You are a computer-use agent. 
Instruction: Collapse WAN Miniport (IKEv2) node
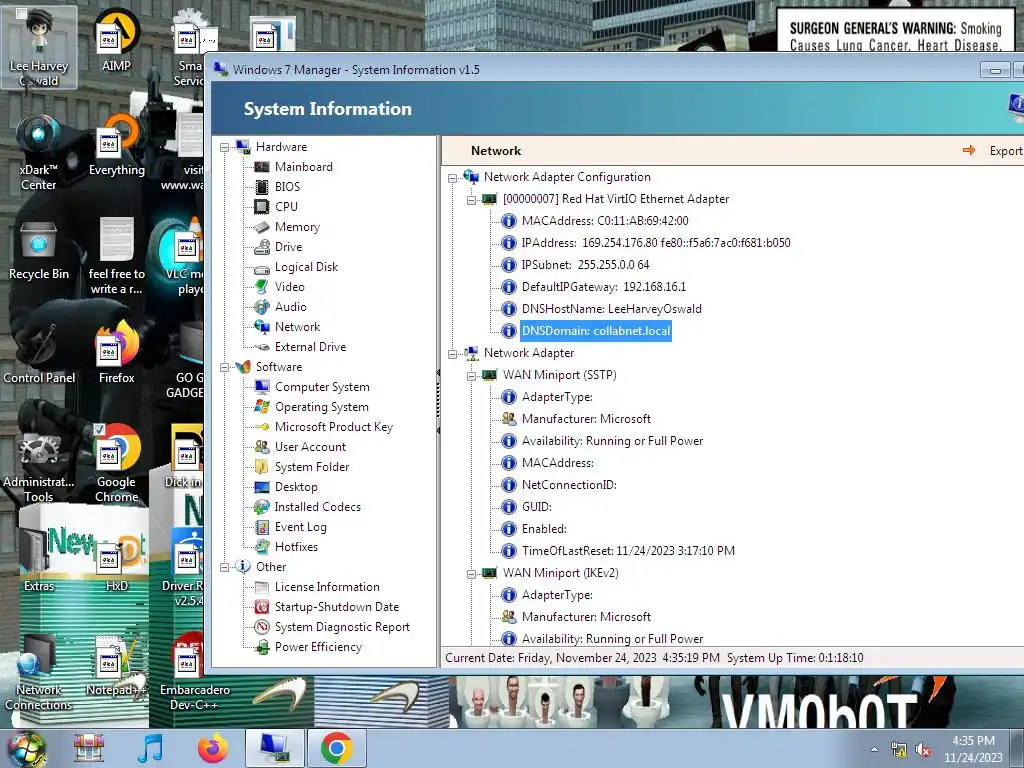(471, 573)
